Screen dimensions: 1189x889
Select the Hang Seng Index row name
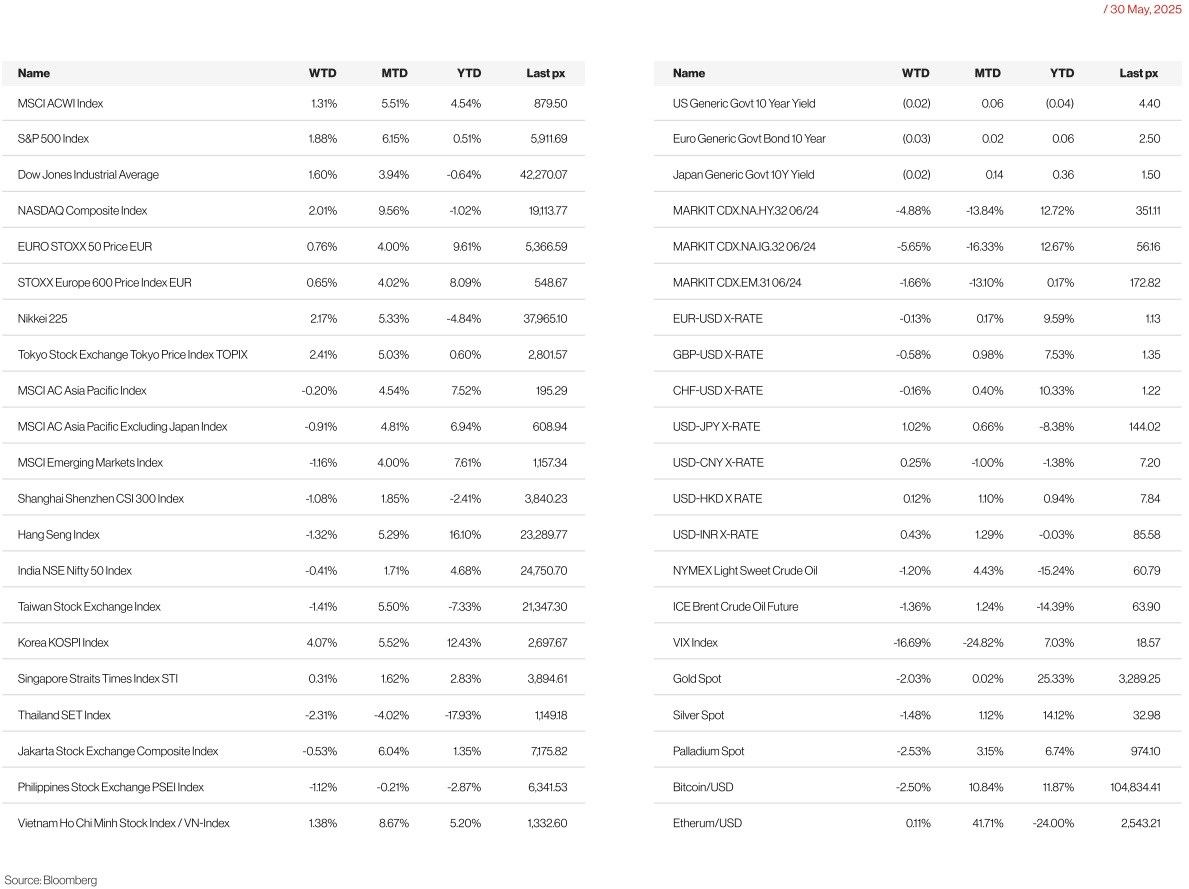tap(58, 535)
